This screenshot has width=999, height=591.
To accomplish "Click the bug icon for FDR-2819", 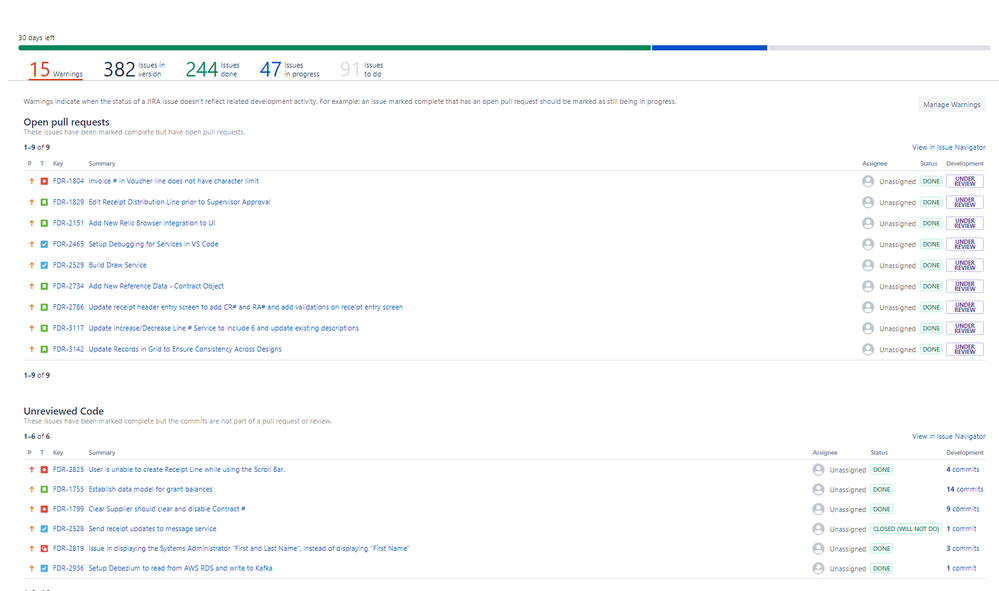I will click(x=44, y=548).
